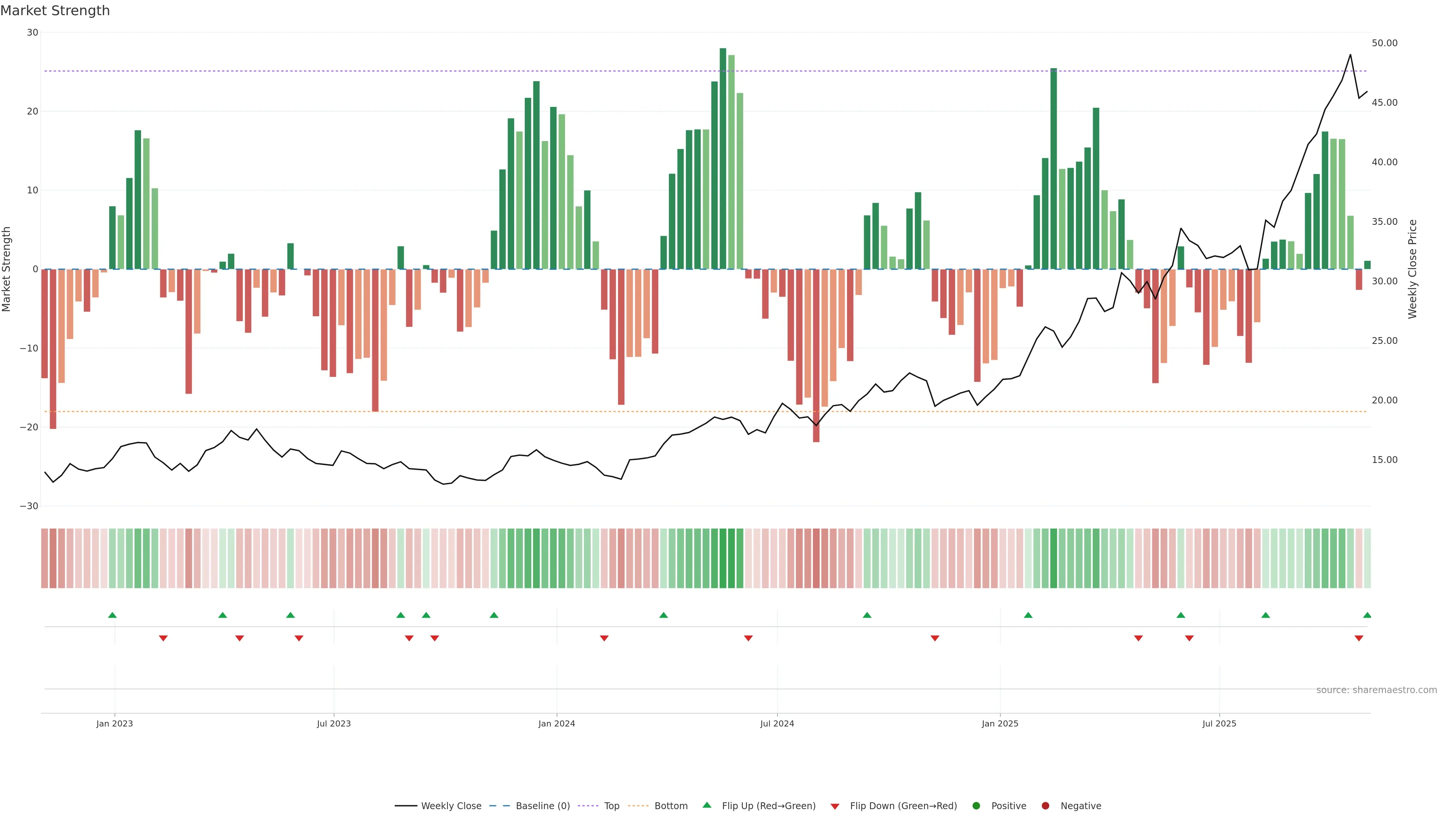Click the Jul 2024 x-axis label
1456x819 pixels.
[777, 723]
